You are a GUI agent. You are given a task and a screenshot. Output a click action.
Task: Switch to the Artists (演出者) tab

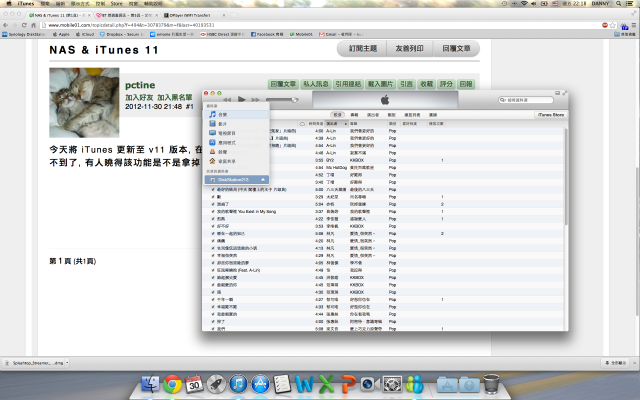pos(373,115)
